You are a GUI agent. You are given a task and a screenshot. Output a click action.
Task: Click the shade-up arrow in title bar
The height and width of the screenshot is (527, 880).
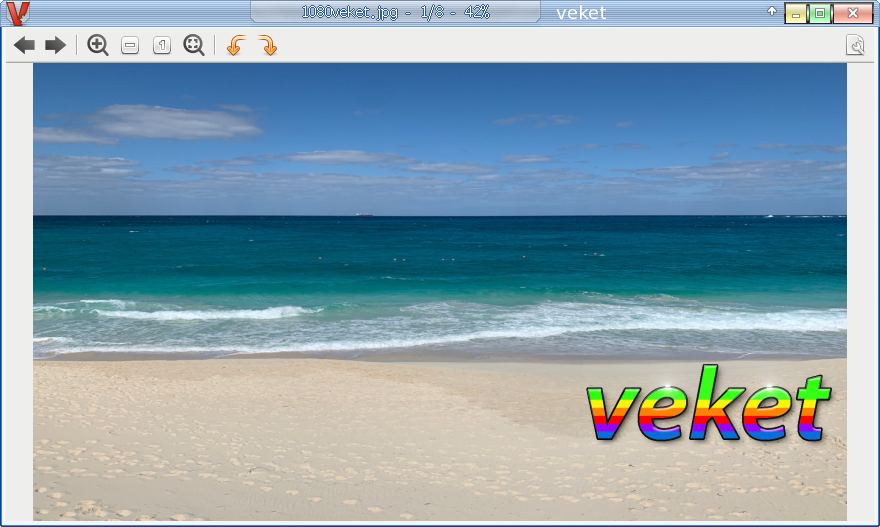pos(772,11)
